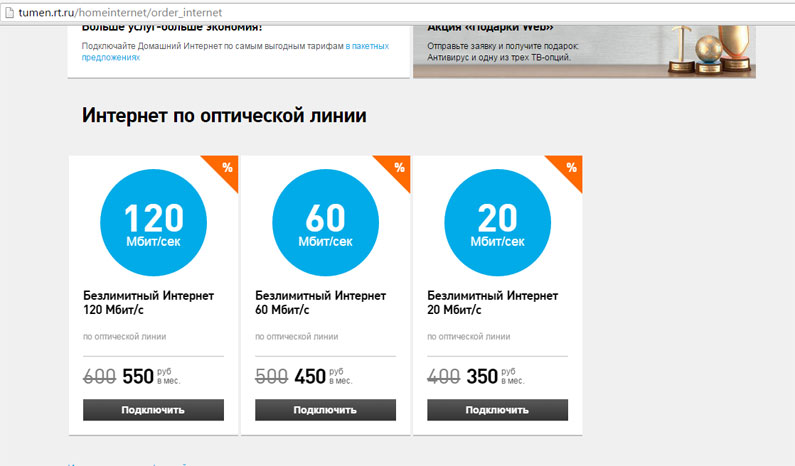The width and height of the screenshot is (795, 466).
Task: Click the blue 120 Мбит/сек circle
Action: (x=153, y=223)
